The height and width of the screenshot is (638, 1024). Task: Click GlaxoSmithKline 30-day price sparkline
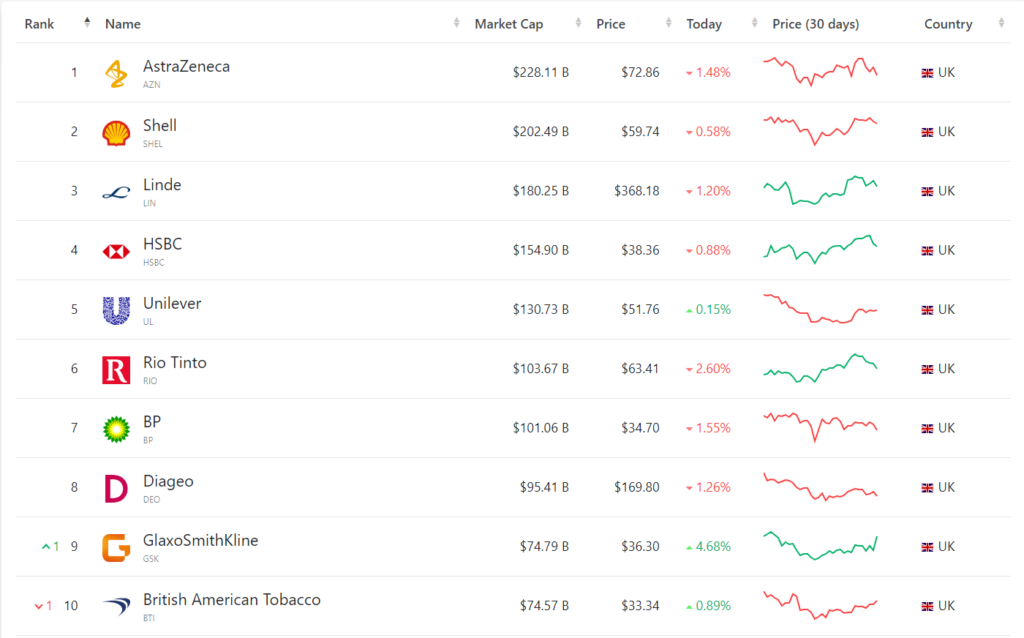pos(820,546)
